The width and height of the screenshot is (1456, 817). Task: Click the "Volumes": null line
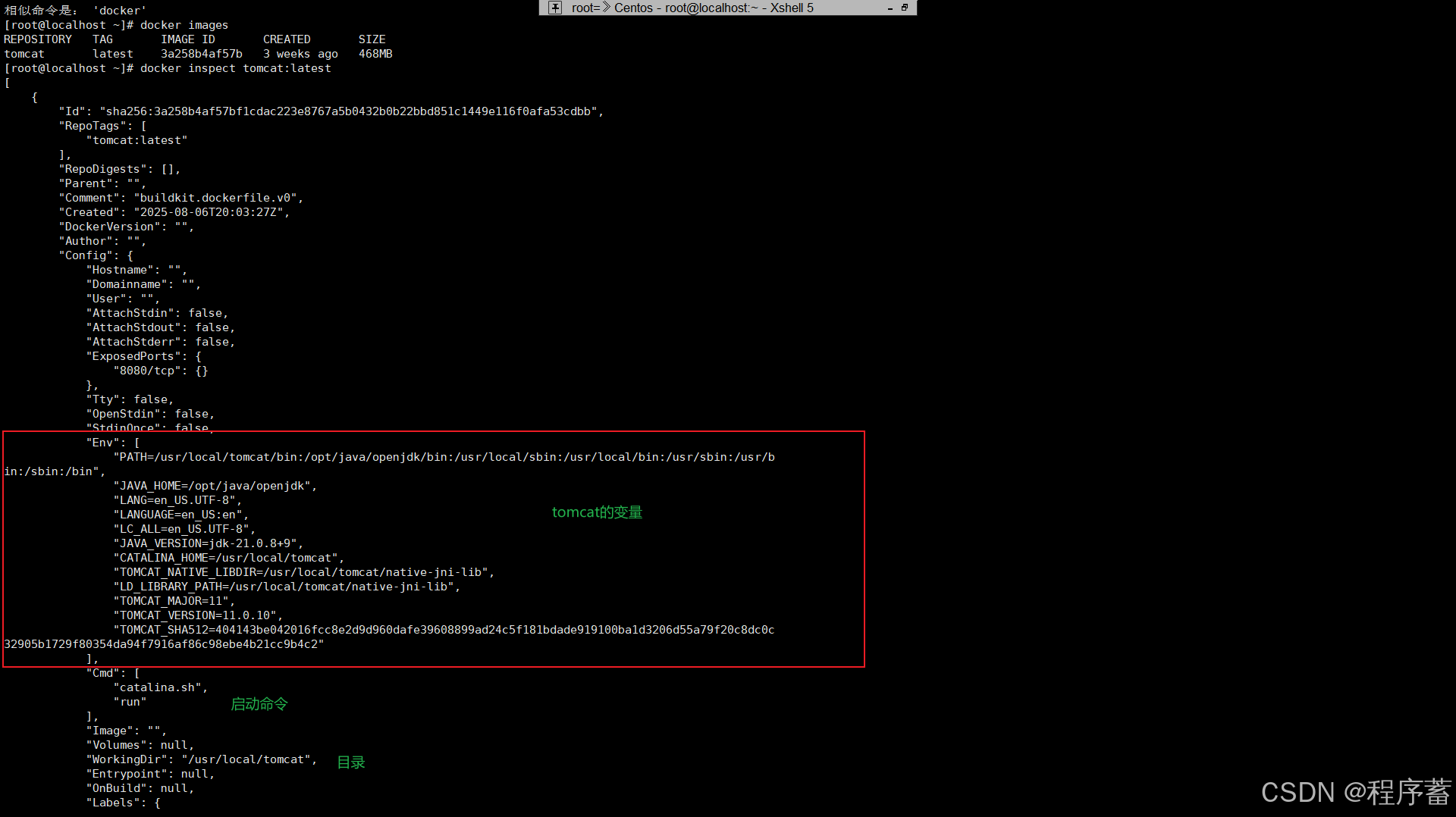tap(140, 745)
